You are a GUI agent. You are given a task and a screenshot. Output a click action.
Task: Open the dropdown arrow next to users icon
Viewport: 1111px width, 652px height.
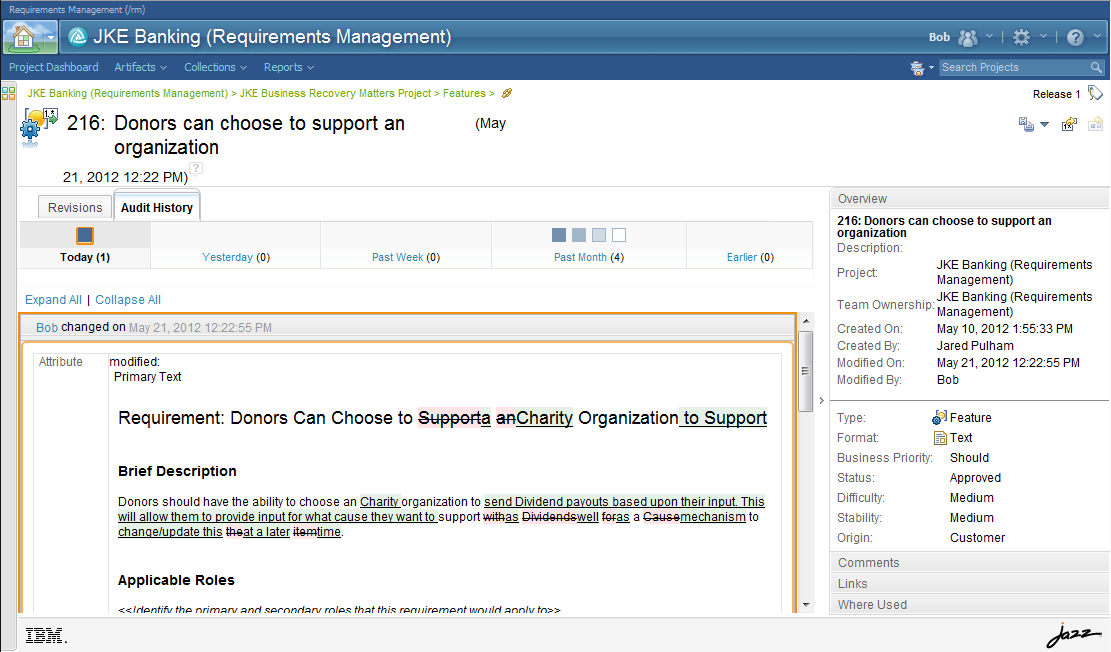[990, 36]
